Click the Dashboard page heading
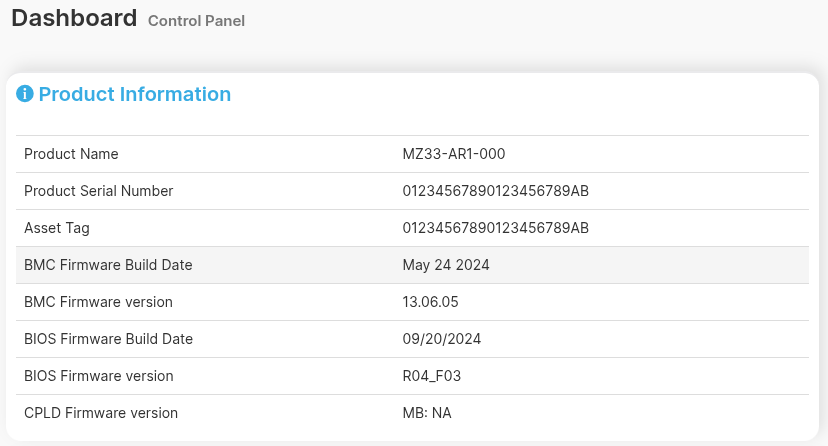Viewport: 828px width, 446px height. tap(74, 18)
